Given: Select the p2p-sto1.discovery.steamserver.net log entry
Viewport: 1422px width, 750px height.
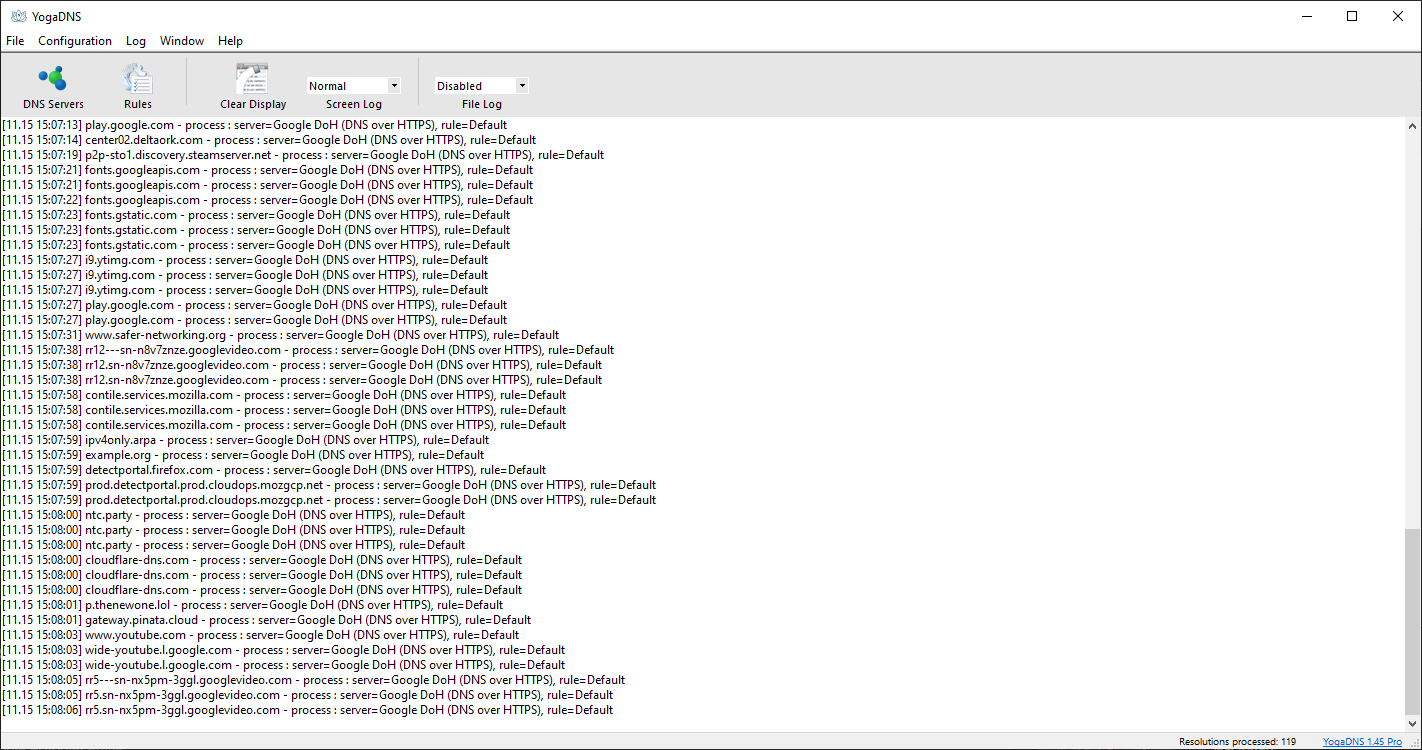Looking at the screenshot, I should click(x=303, y=155).
